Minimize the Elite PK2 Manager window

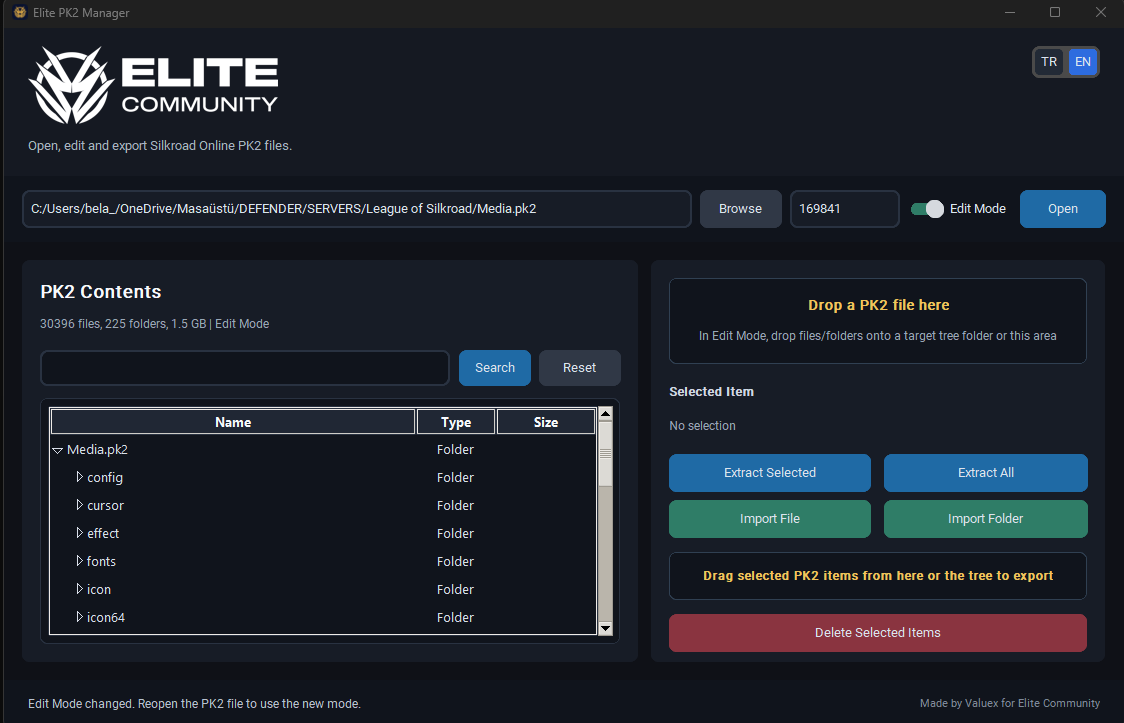click(x=1010, y=12)
